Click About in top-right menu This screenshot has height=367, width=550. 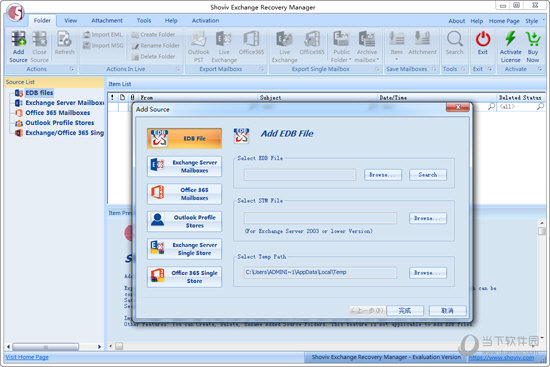tap(456, 21)
